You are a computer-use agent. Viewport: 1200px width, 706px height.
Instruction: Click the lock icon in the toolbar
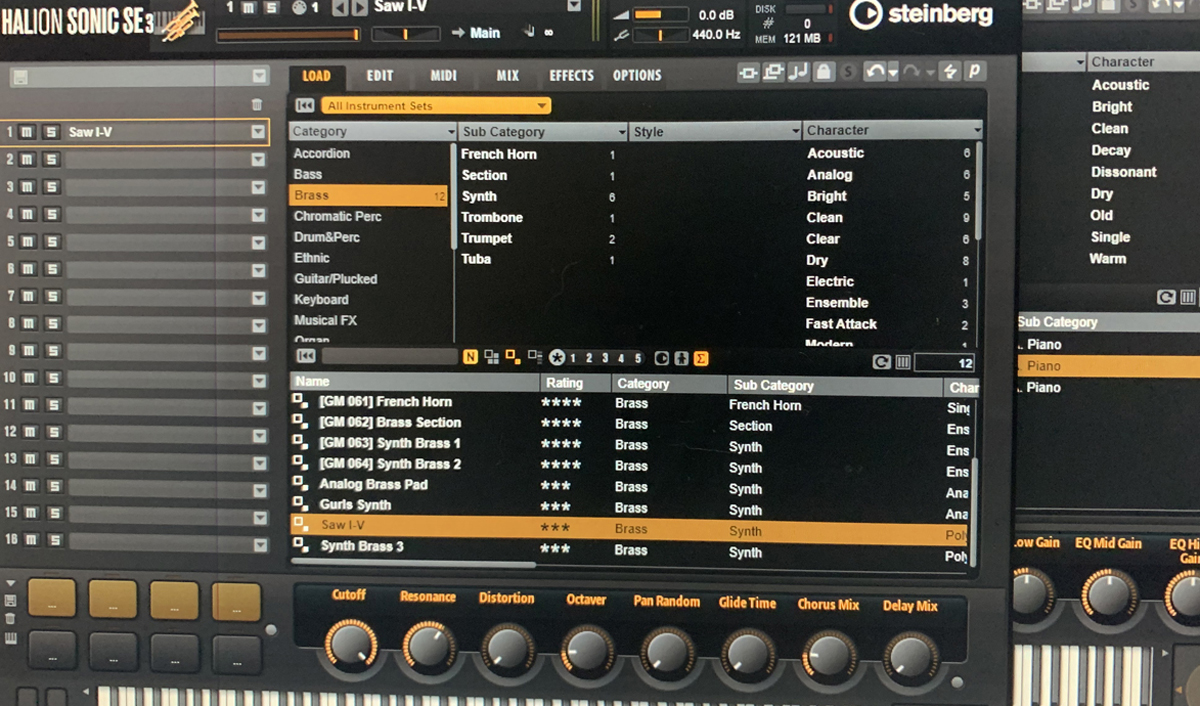tap(823, 72)
